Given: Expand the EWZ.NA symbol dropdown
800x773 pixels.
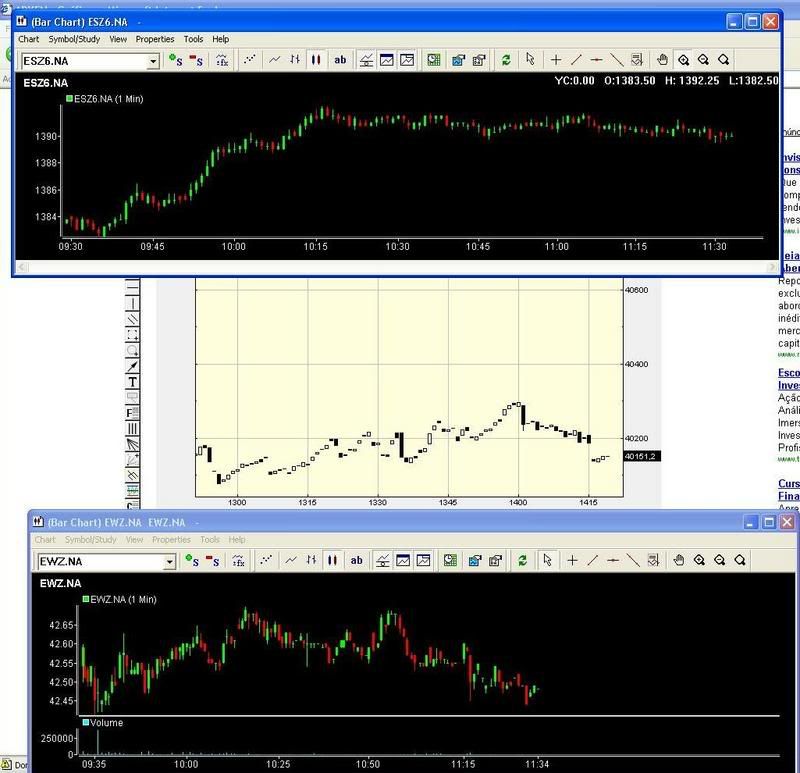Looking at the screenshot, I should pyautogui.click(x=169, y=562).
